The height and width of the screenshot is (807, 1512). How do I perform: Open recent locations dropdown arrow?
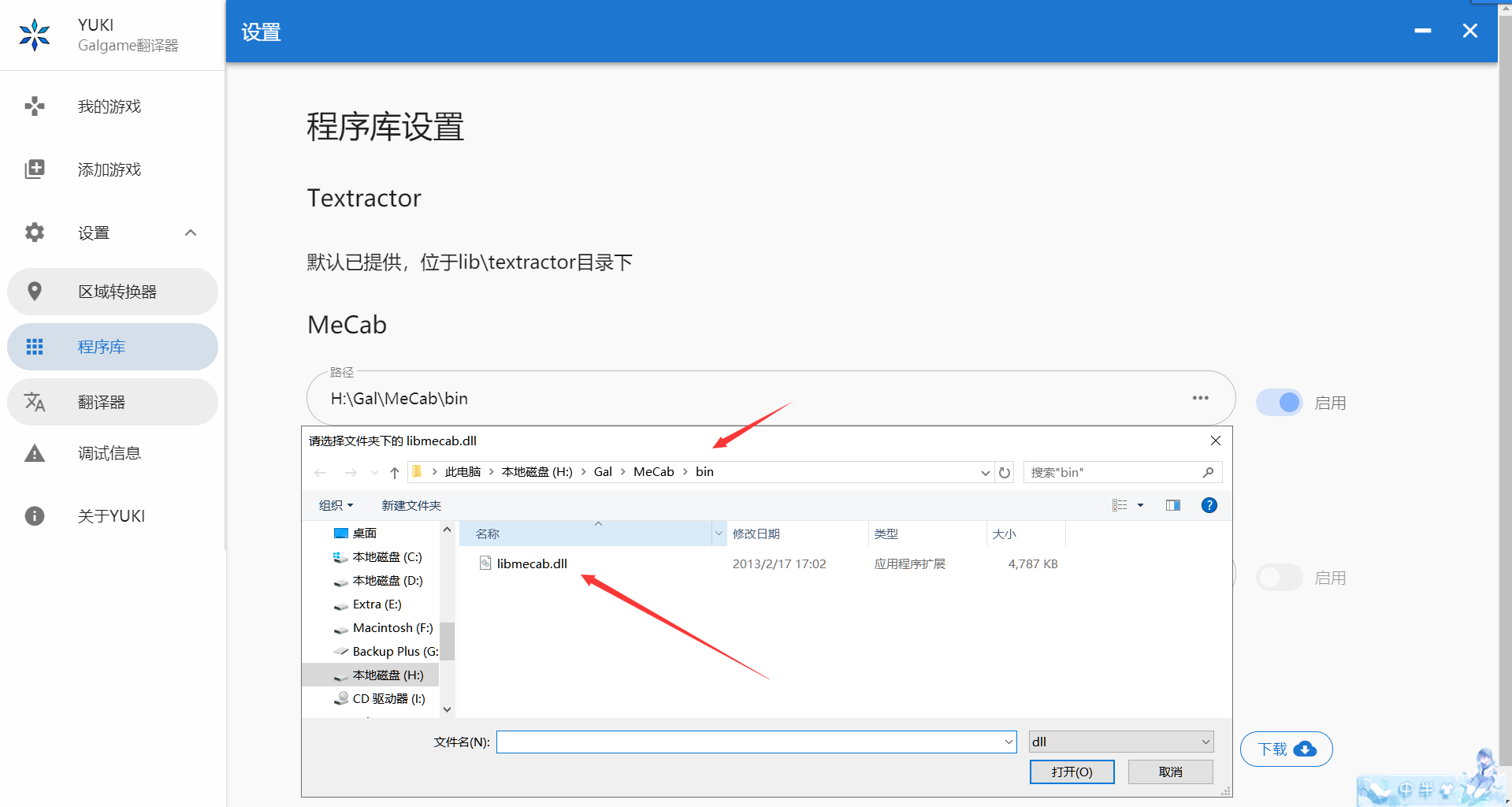tap(374, 473)
